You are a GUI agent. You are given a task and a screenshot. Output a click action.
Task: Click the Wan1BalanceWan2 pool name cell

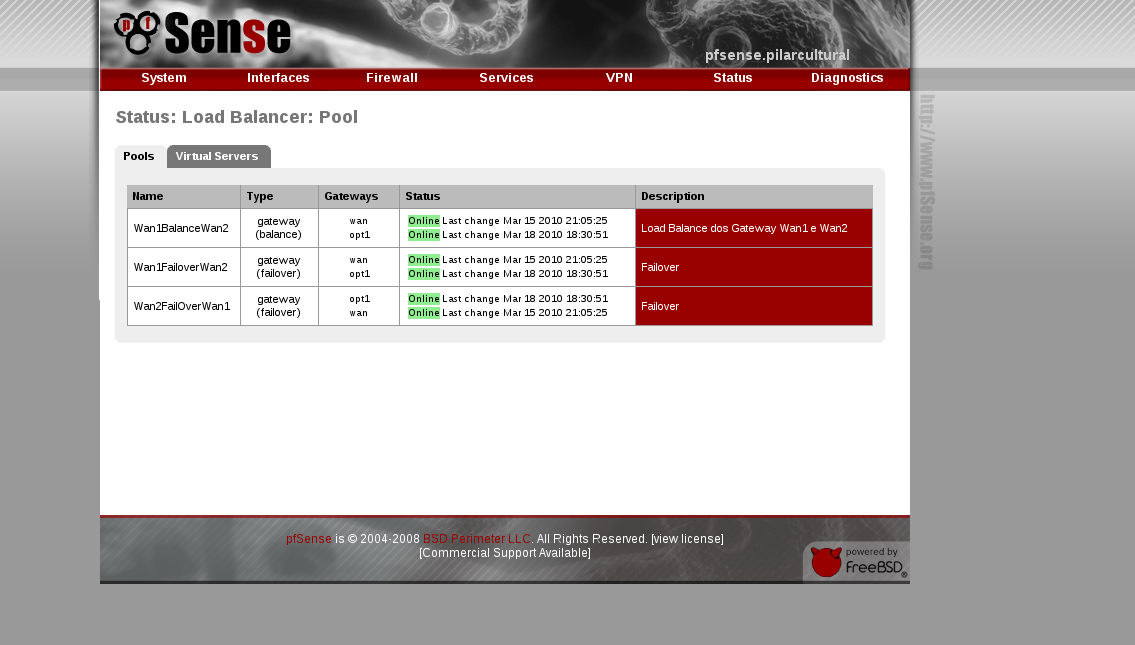[181, 228]
